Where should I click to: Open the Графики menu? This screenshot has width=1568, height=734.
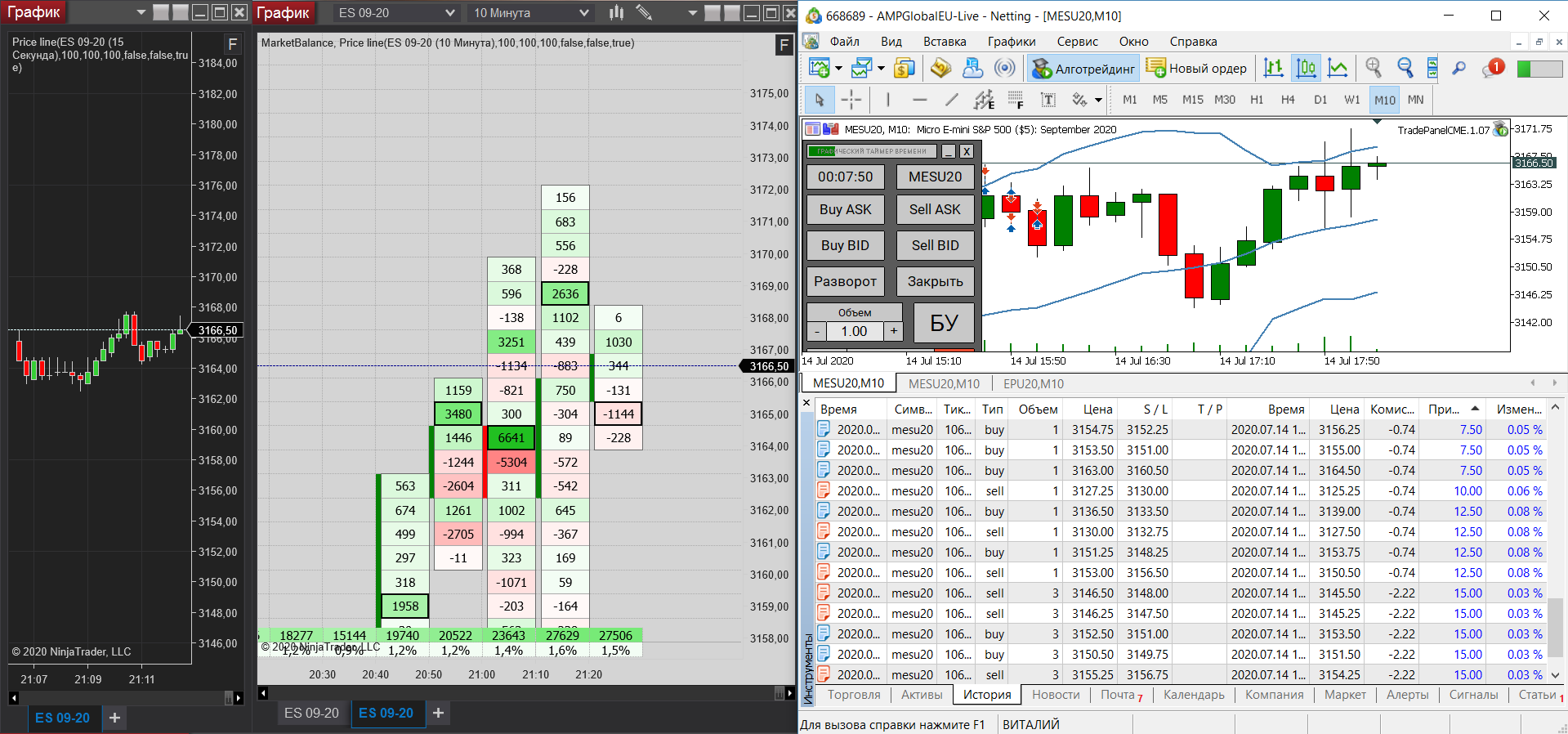click(1012, 42)
